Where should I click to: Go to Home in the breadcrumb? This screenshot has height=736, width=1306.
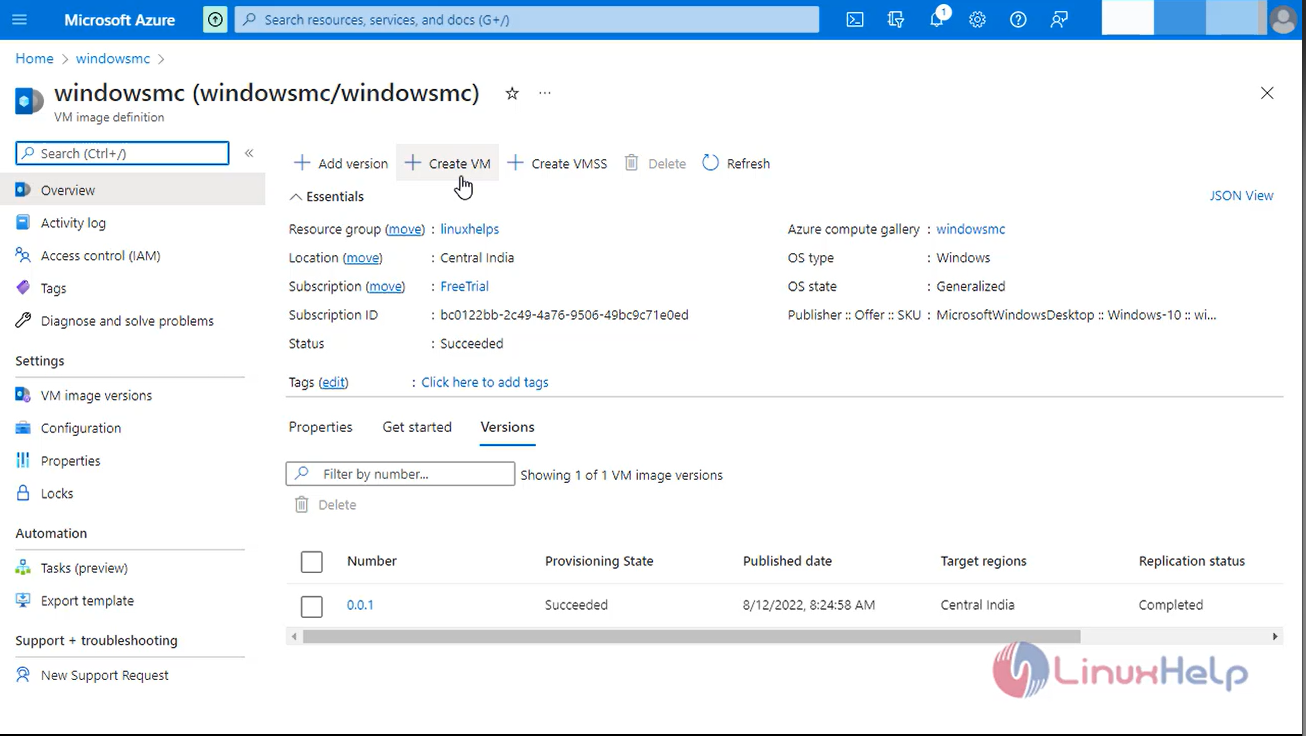tap(34, 59)
